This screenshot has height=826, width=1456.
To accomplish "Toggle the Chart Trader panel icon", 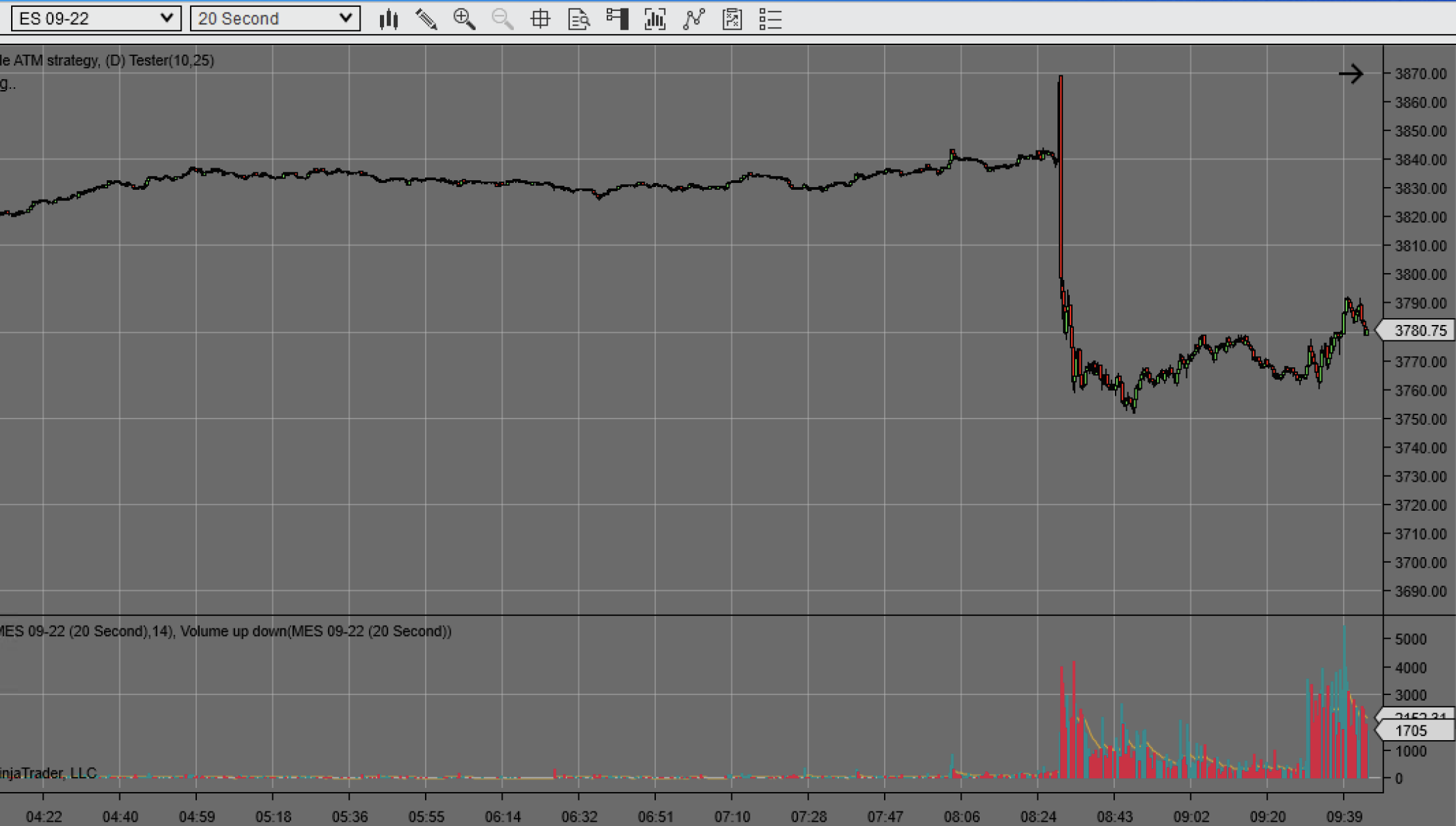I will click(x=616, y=19).
